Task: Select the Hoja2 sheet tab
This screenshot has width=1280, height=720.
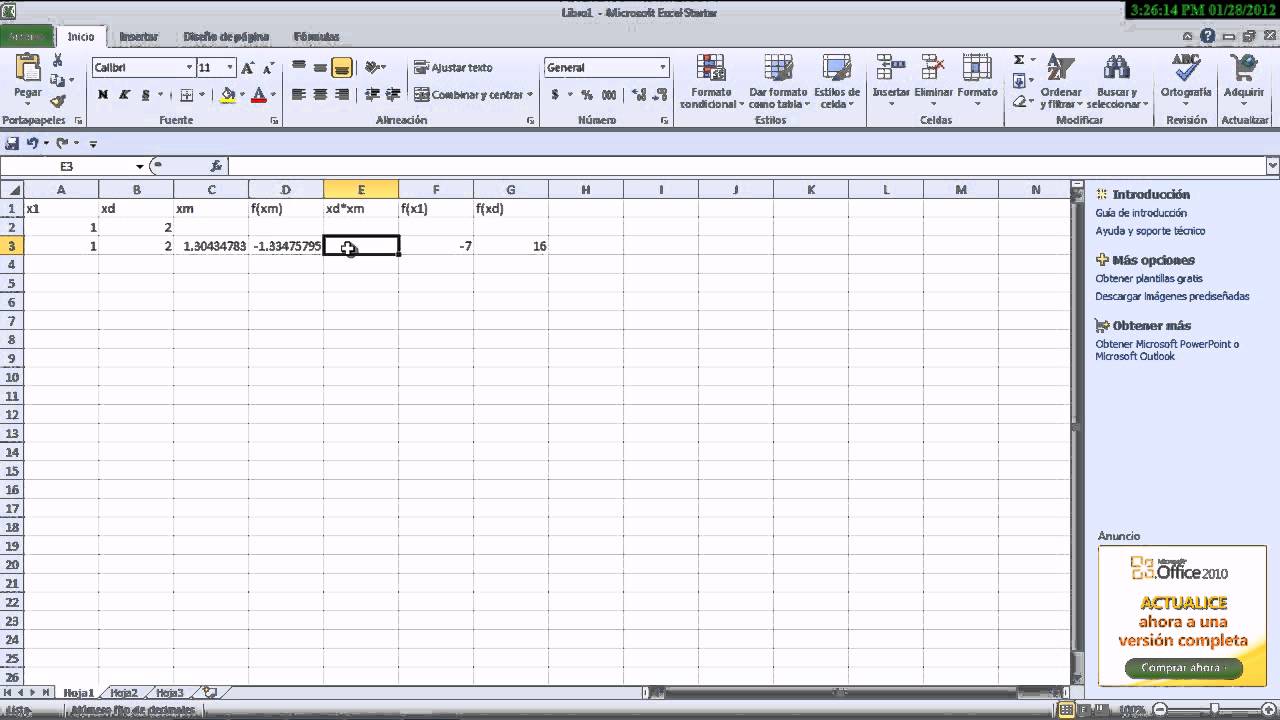Action: coord(124,692)
